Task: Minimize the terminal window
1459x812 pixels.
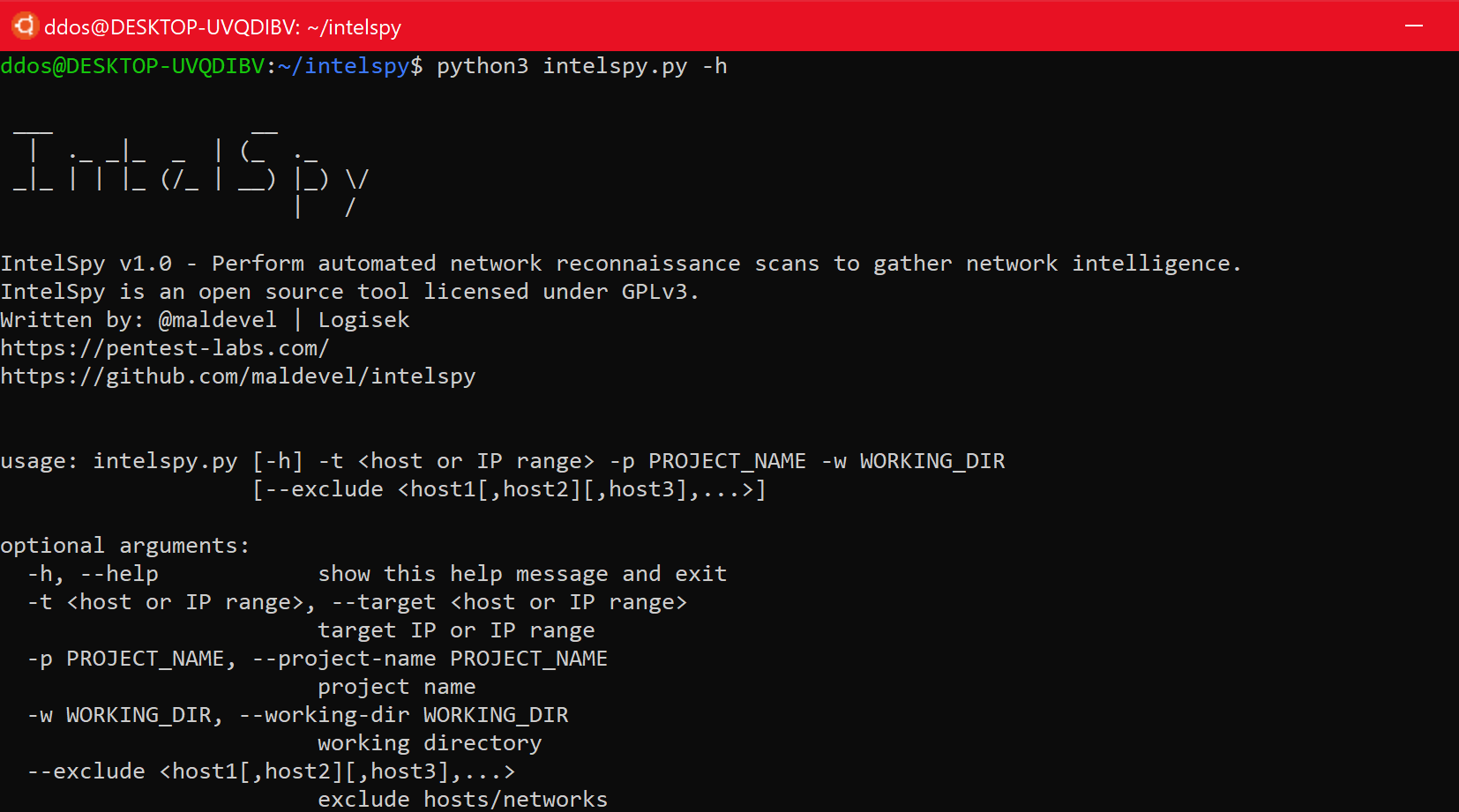Action: [x=1414, y=26]
